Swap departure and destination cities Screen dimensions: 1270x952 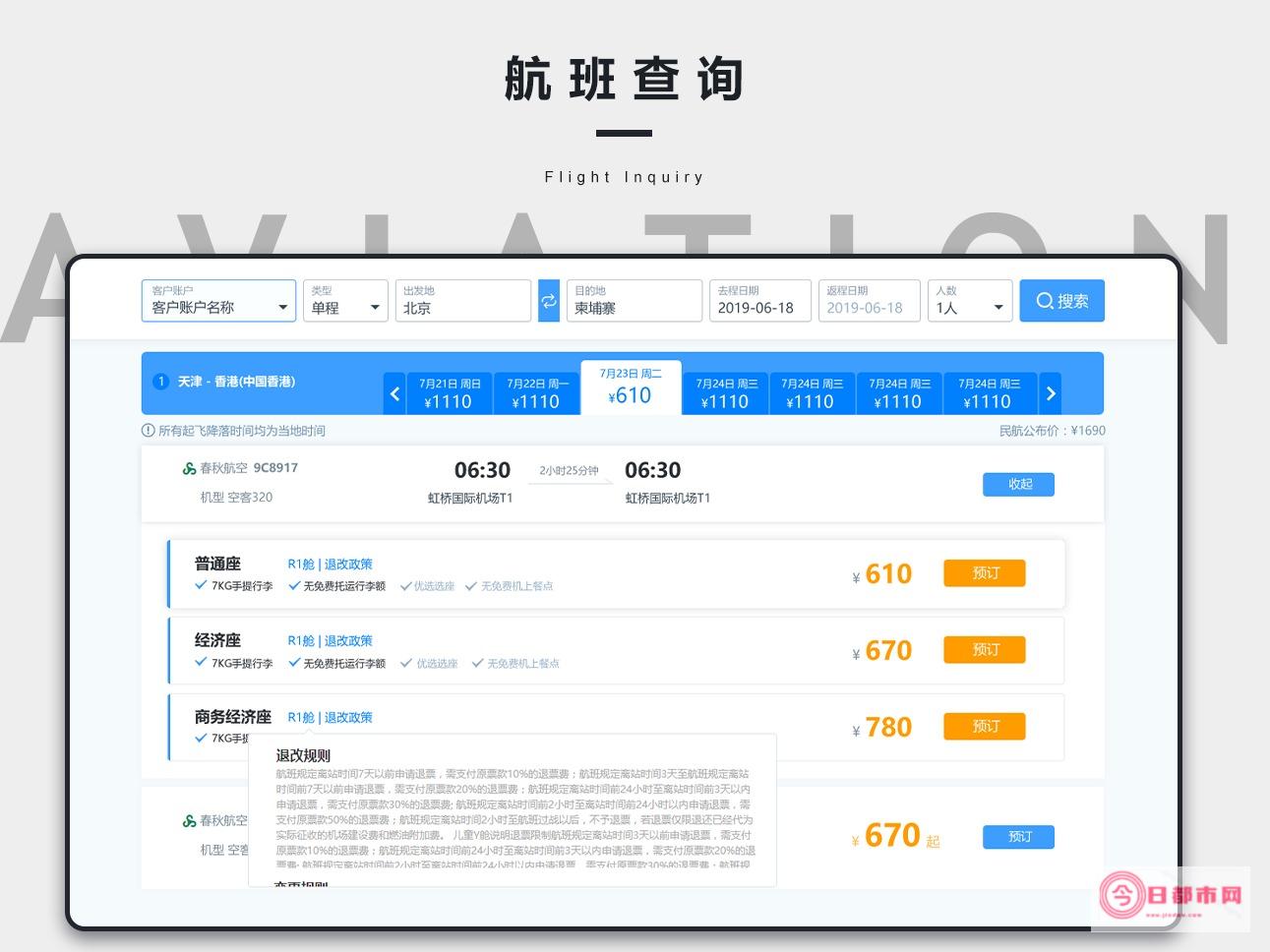(549, 301)
